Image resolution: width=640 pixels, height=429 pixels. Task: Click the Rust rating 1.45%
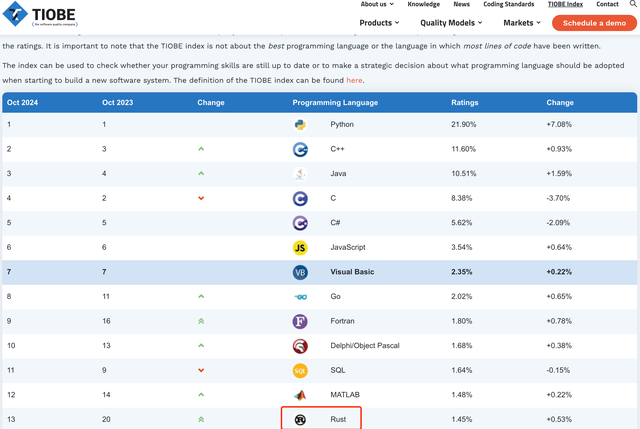[462, 419]
